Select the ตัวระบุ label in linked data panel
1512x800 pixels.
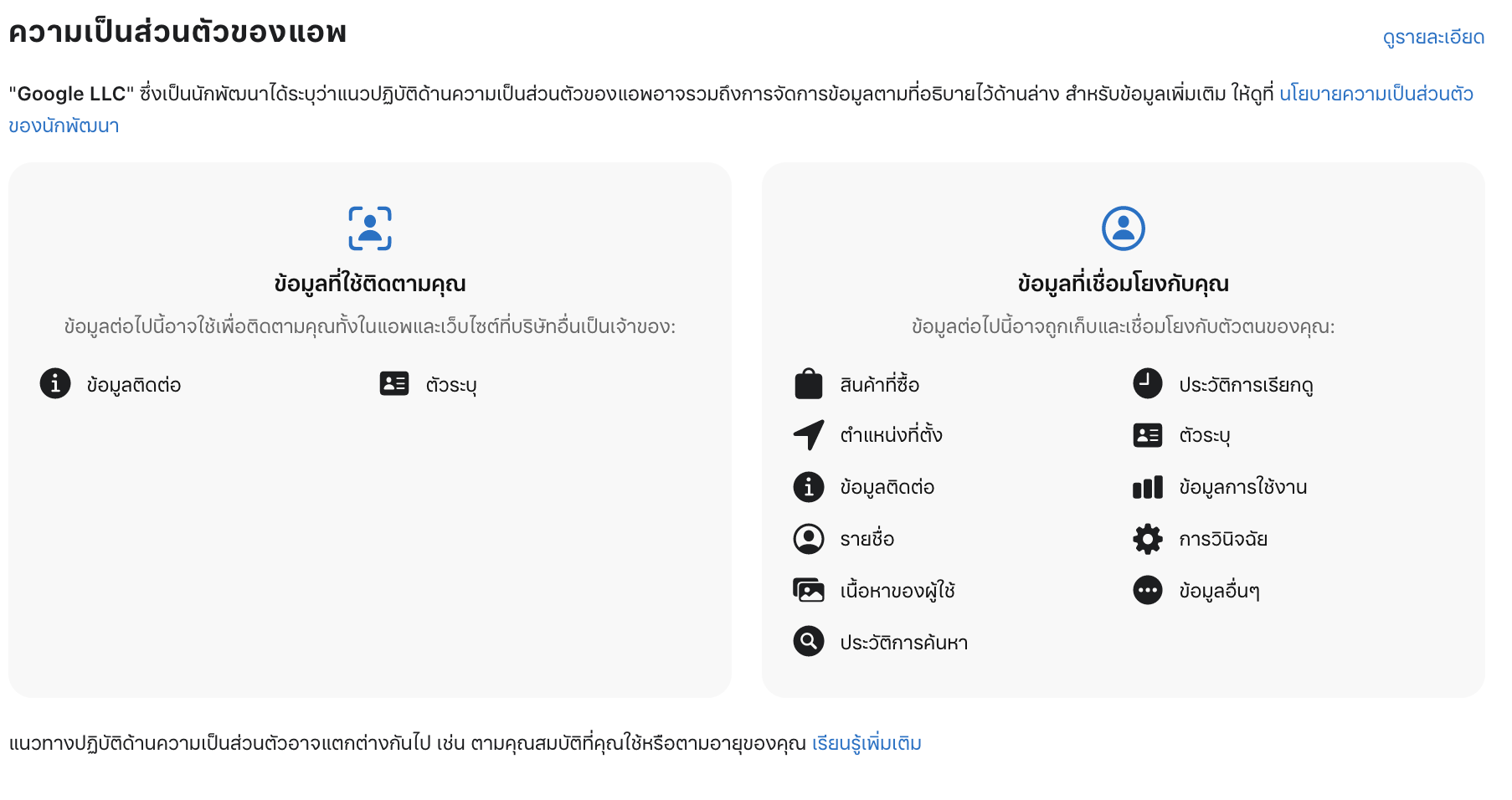pos(1205,435)
